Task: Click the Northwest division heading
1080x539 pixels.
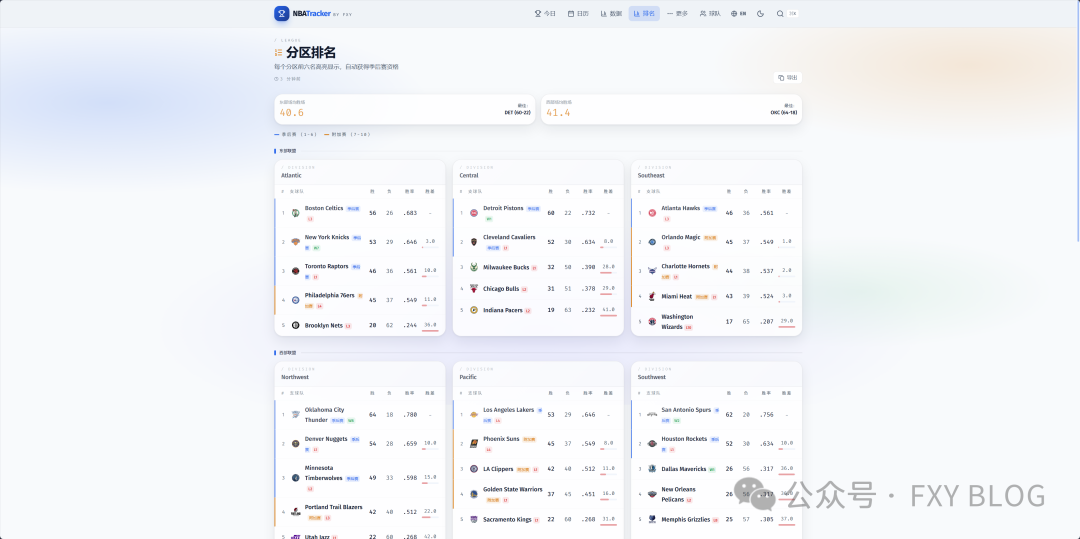Action: 295,377
